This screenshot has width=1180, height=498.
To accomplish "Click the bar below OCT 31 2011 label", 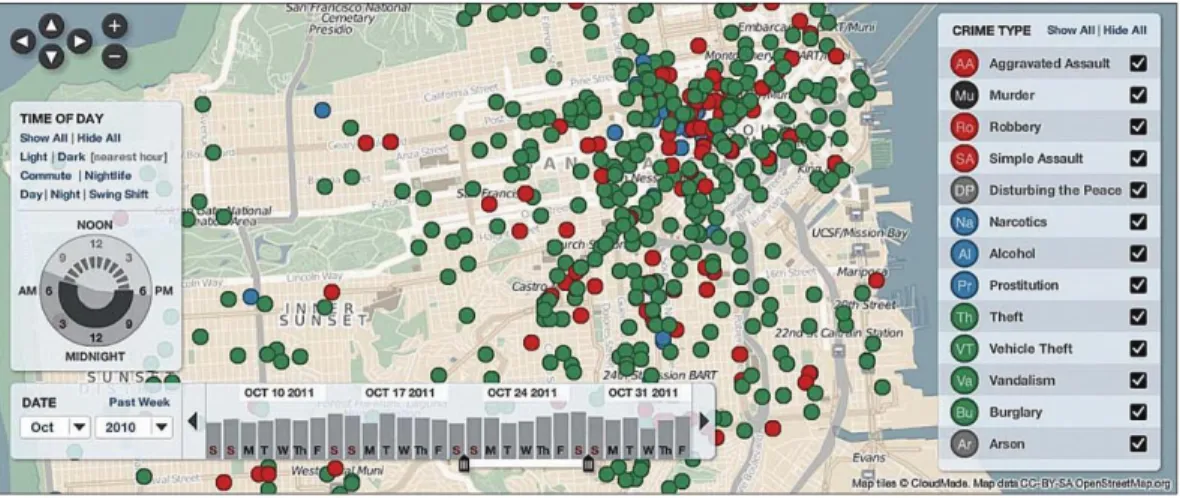I will coord(648,442).
